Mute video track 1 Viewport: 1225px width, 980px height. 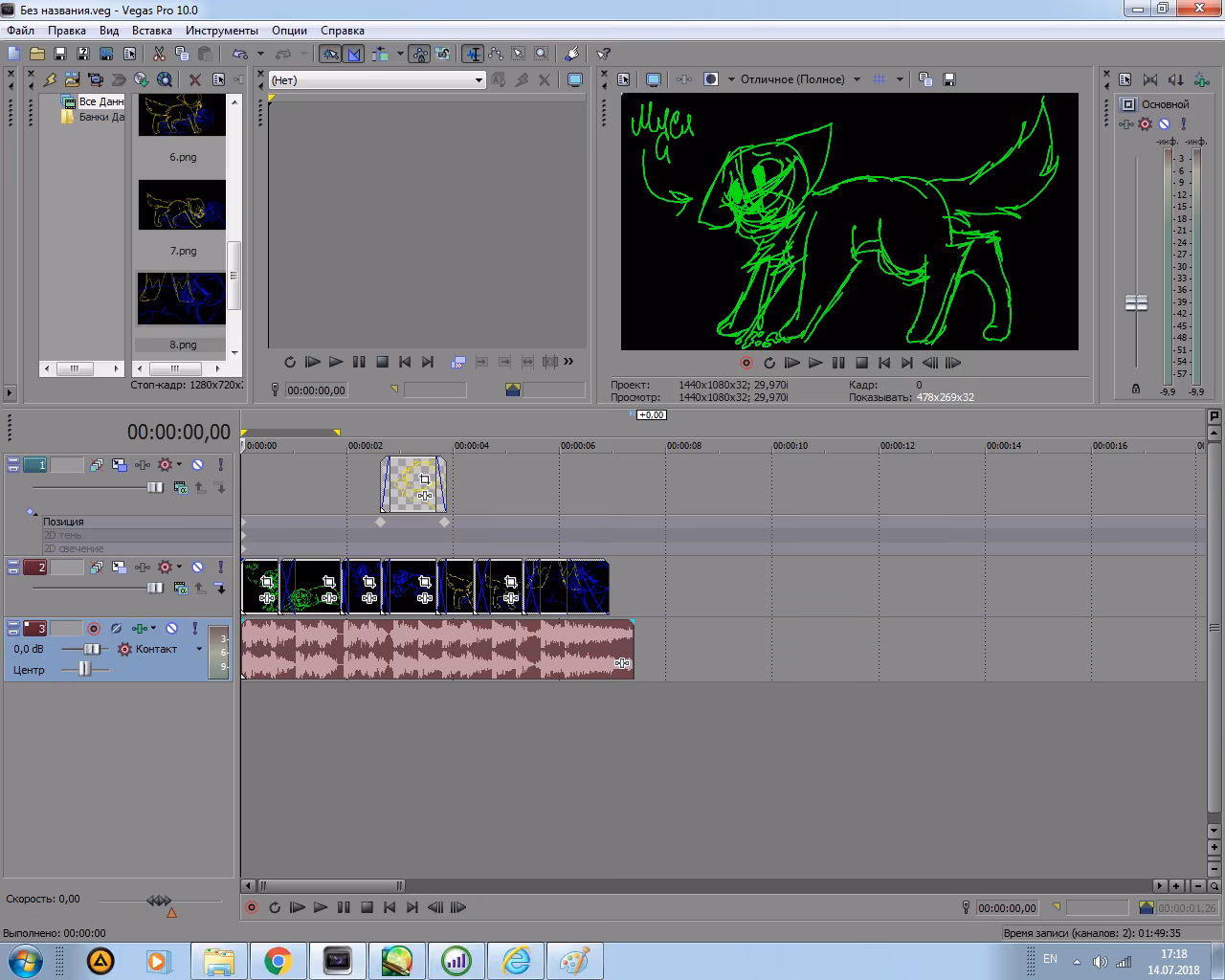197,465
